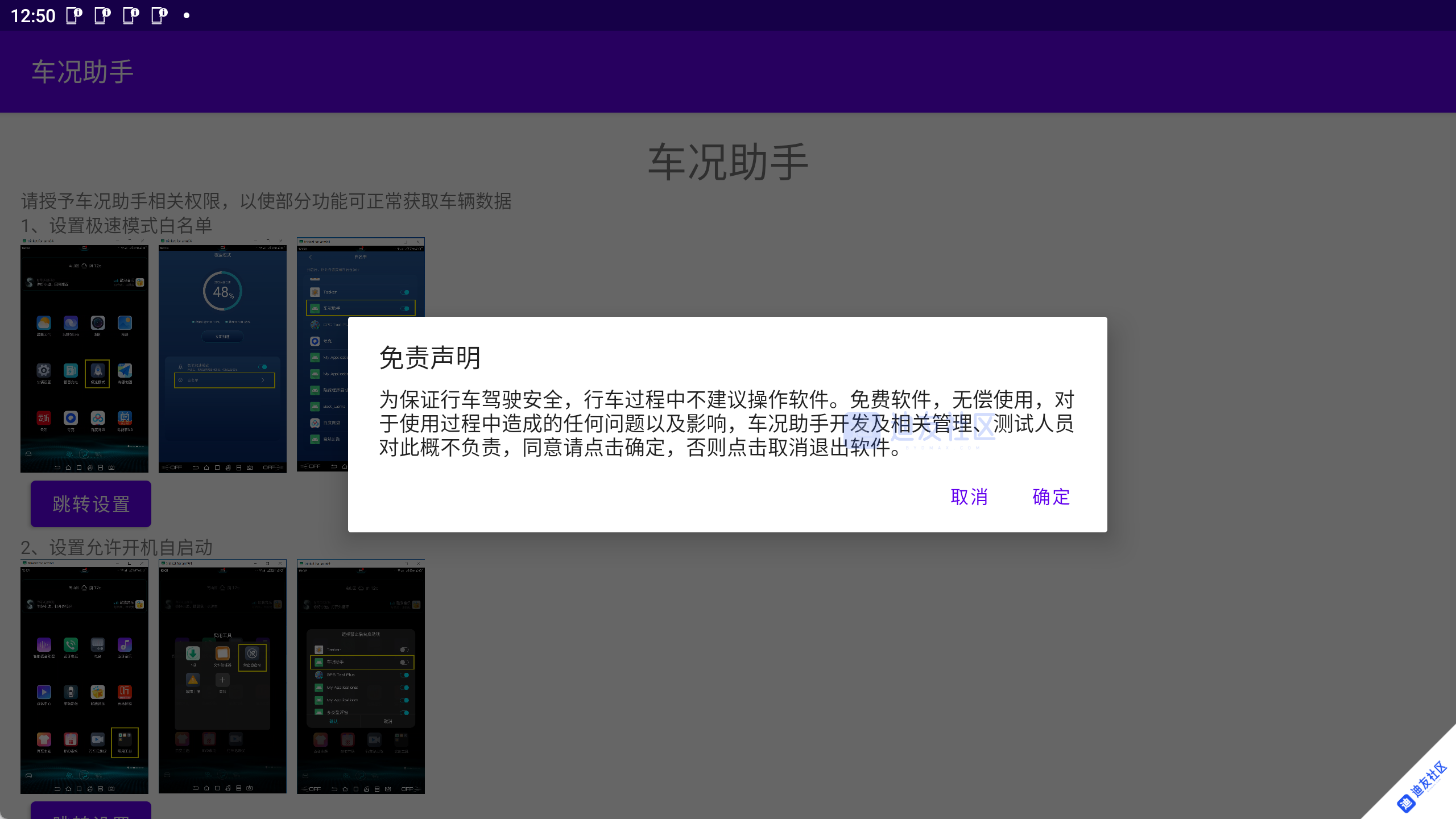1456x819 pixels.
Task: Click the camera app icon in first screenshot
Action: 98,323
